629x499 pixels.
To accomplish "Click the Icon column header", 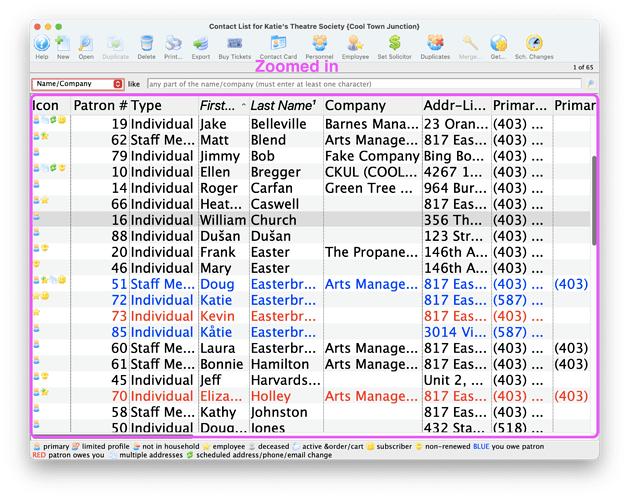I will click(51, 105).
